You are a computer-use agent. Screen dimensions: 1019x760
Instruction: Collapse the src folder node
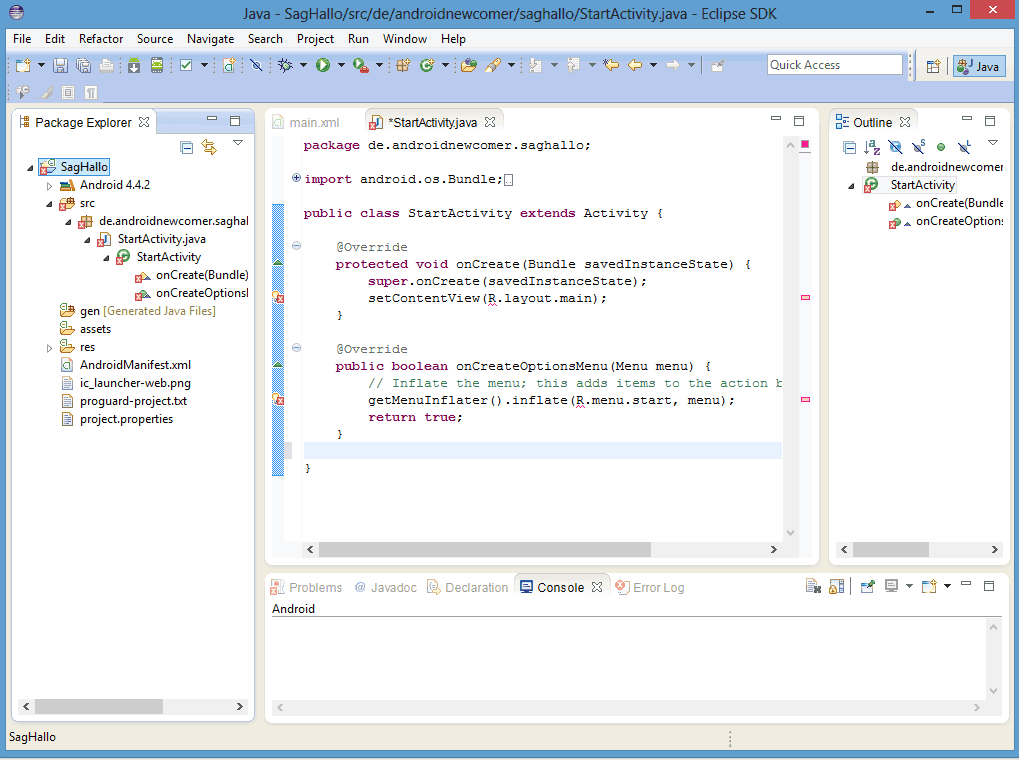(49, 203)
